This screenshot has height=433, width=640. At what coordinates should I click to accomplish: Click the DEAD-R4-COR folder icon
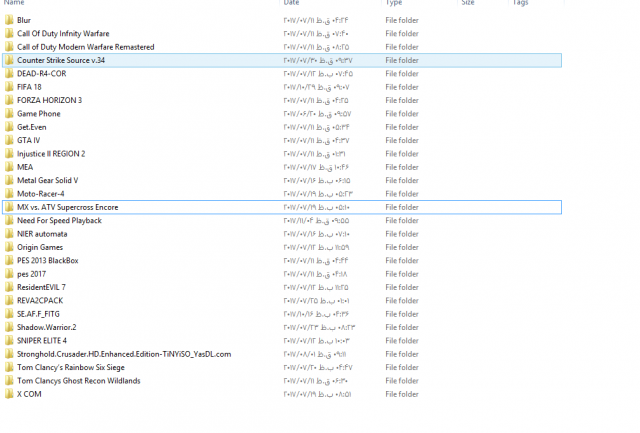9,73
